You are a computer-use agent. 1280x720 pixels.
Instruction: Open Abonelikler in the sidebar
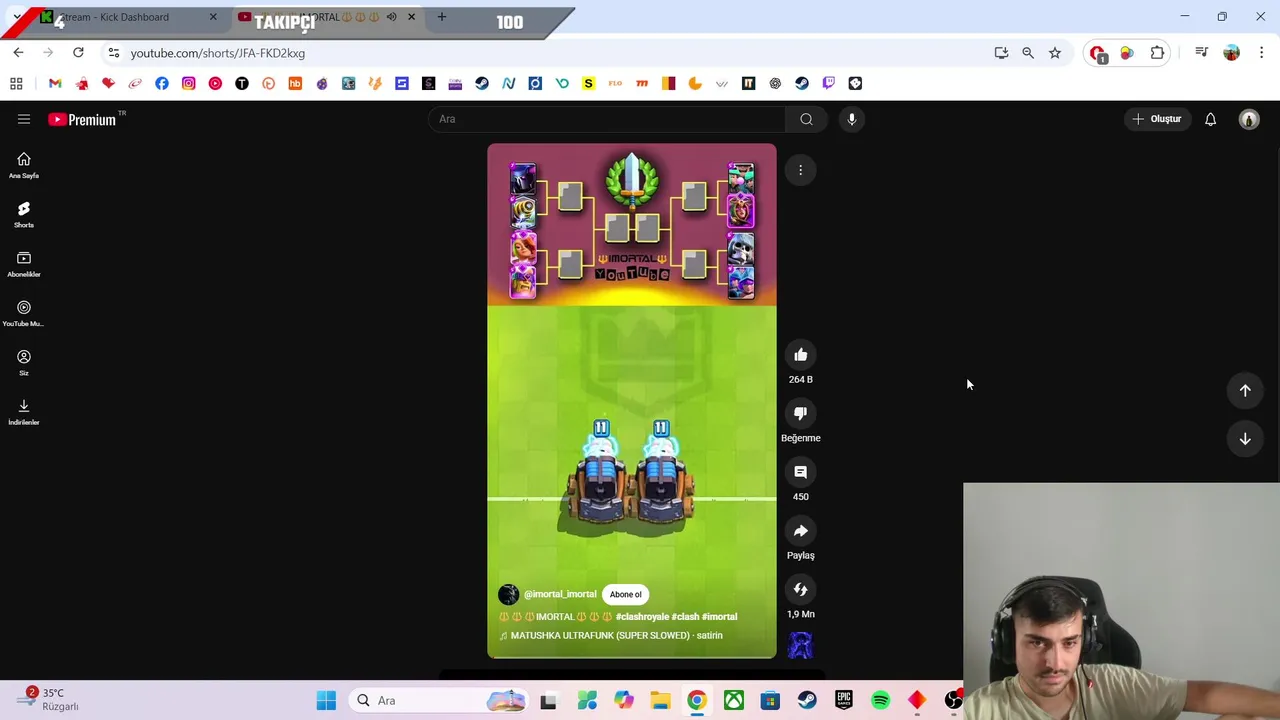24,264
